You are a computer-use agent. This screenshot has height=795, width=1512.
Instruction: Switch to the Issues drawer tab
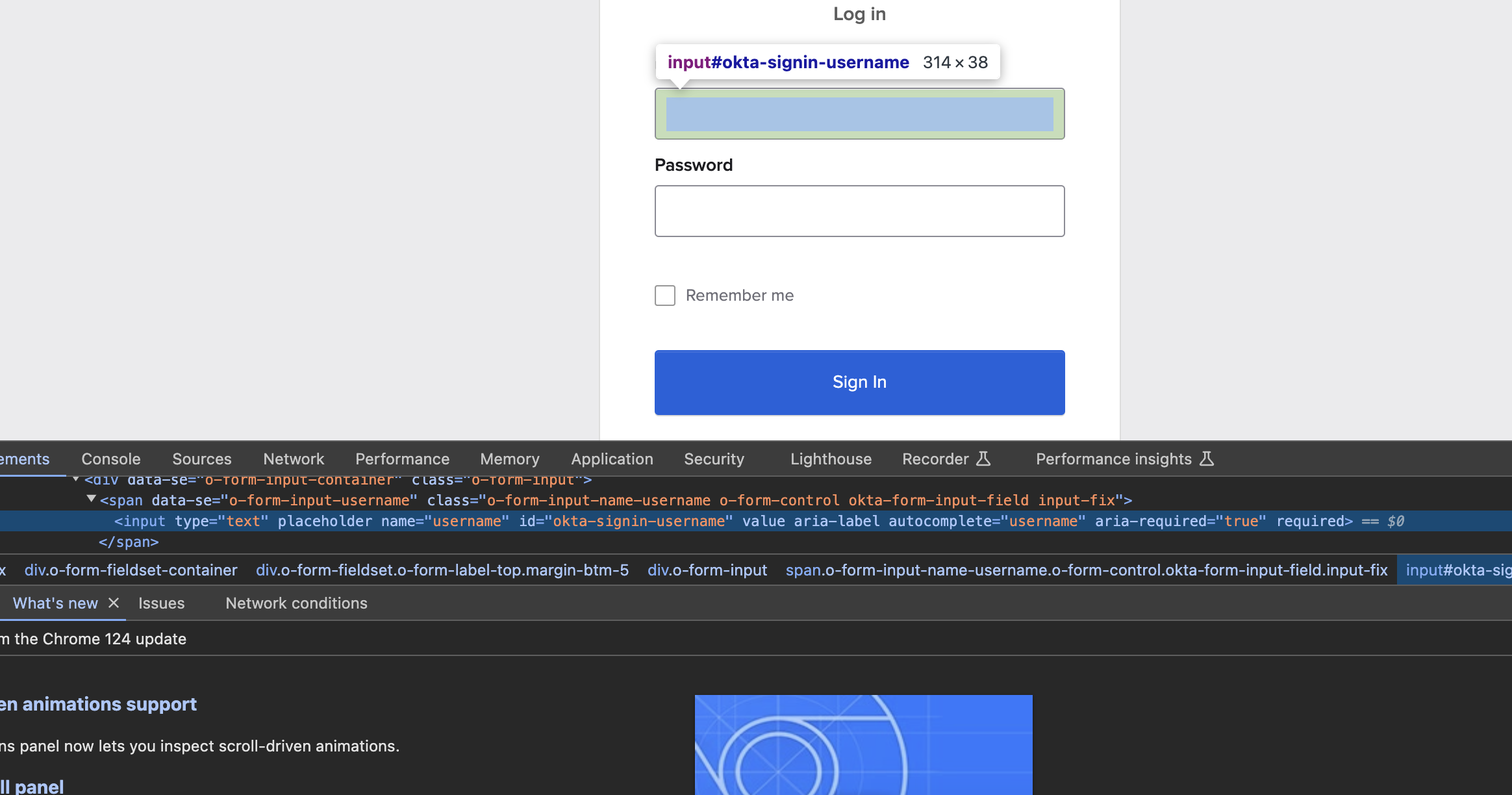[161, 603]
